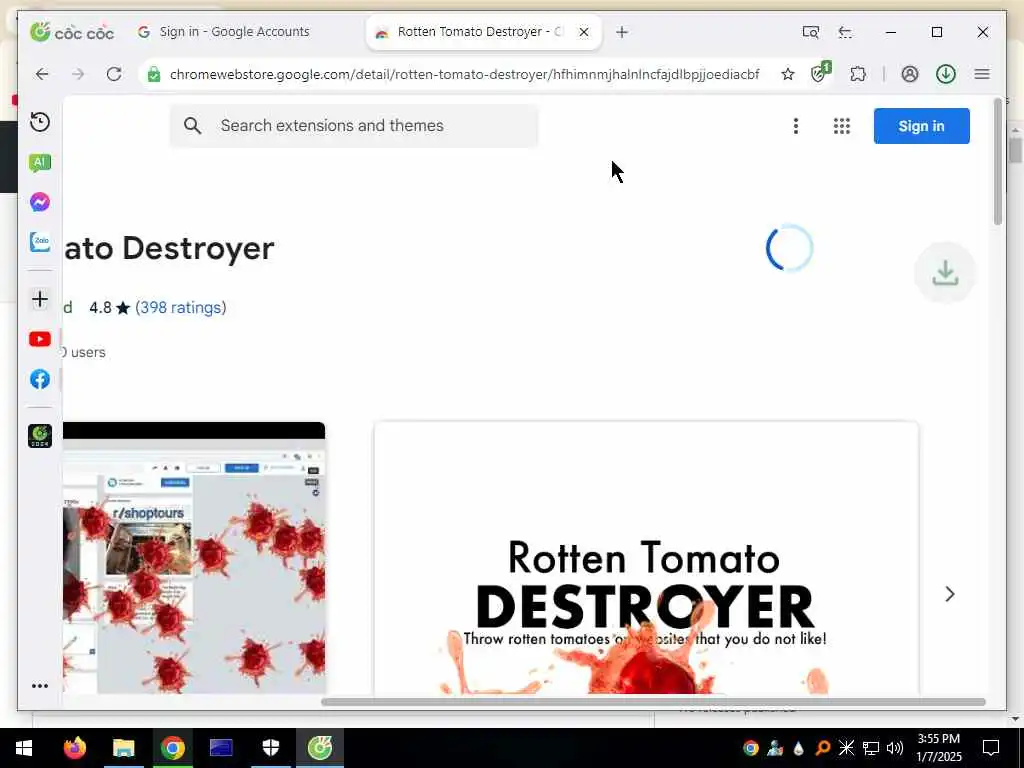View site security lock info
The height and width of the screenshot is (768, 1024).
[153, 74]
